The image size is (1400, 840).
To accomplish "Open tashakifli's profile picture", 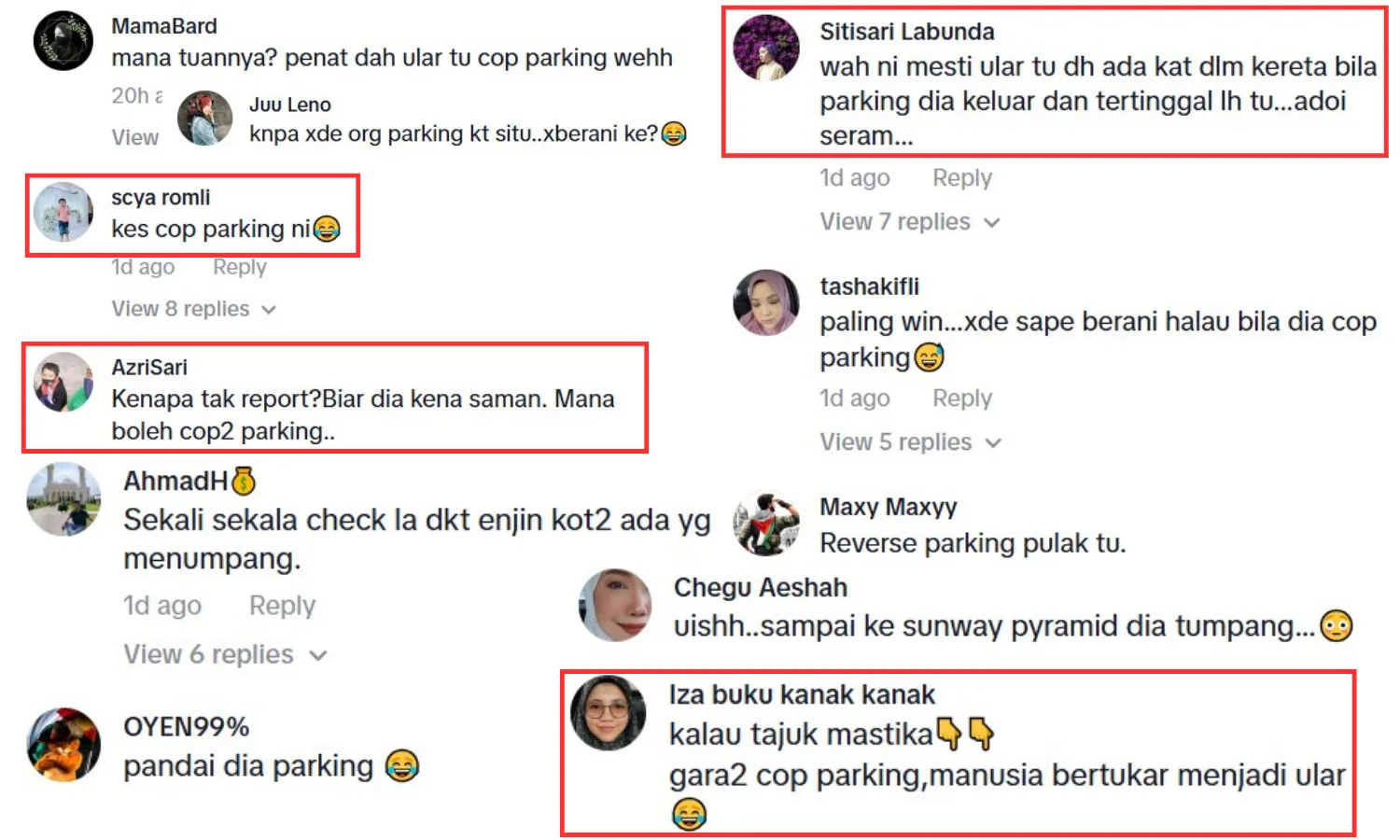I will (766, 302).
